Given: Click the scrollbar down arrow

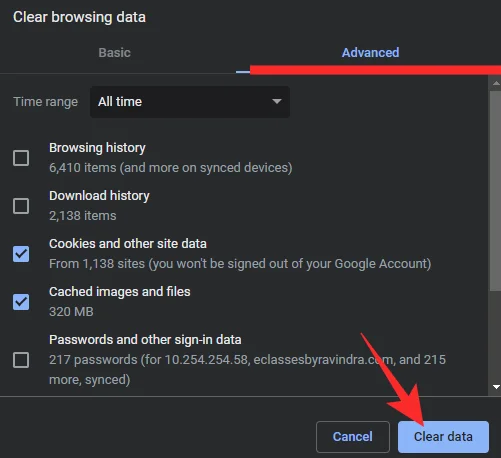Looking at the screenshot, I should tap(496, 387).
